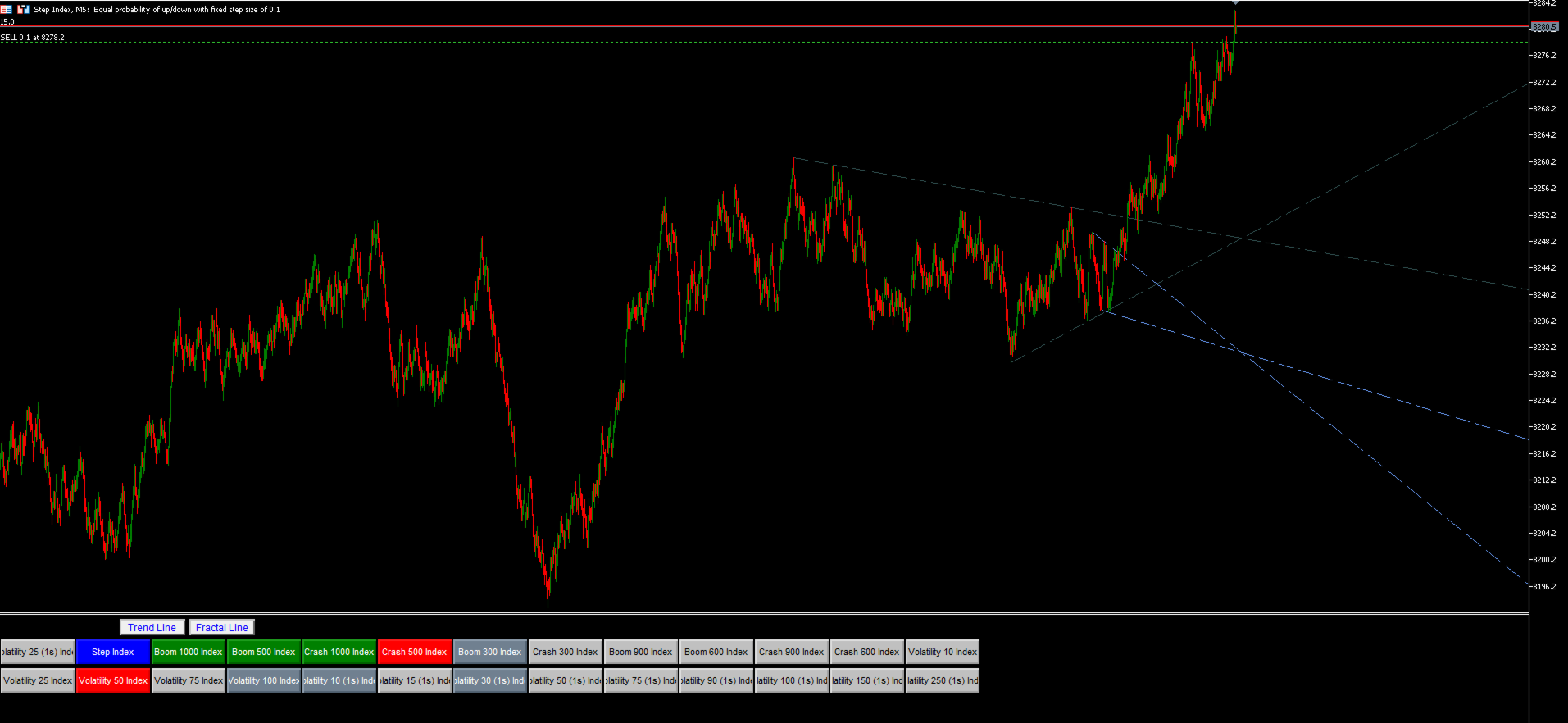Viewport: 1568px width, 723px height.
Task: Load the Volatility 25 Index chart
Action: [x=38, y=680]
